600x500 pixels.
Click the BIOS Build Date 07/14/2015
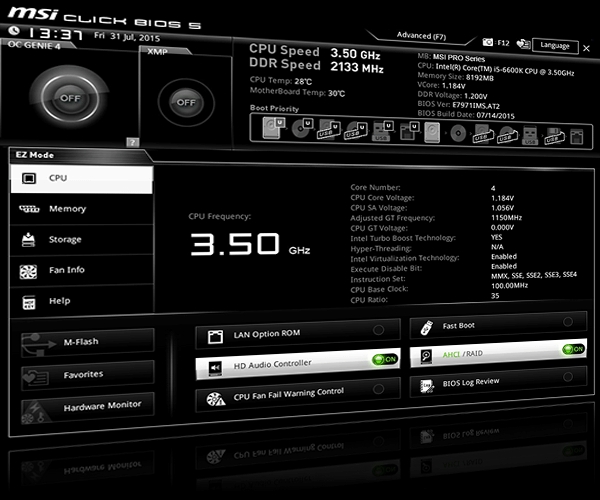[496, 115]
